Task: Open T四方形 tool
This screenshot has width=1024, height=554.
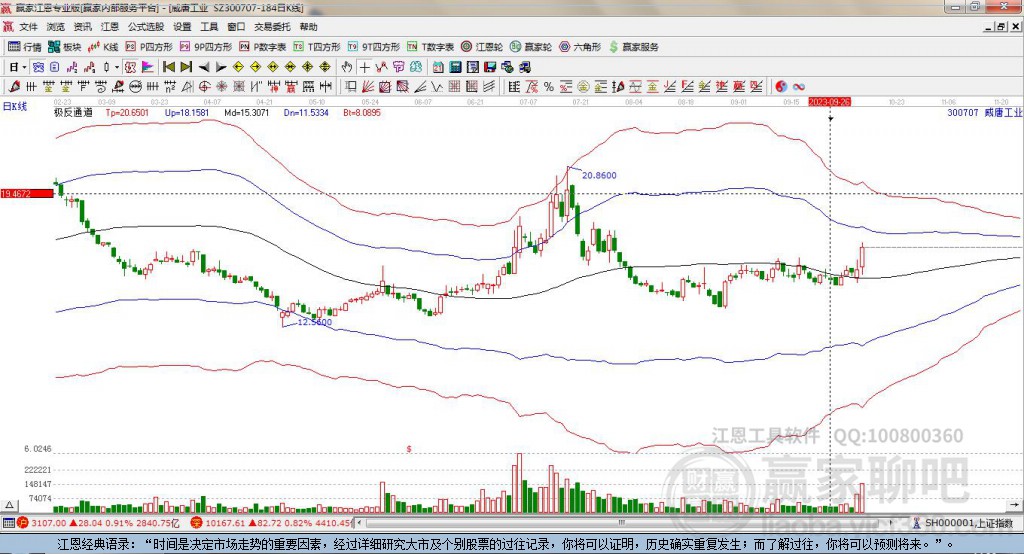Action: pos(317,47)
